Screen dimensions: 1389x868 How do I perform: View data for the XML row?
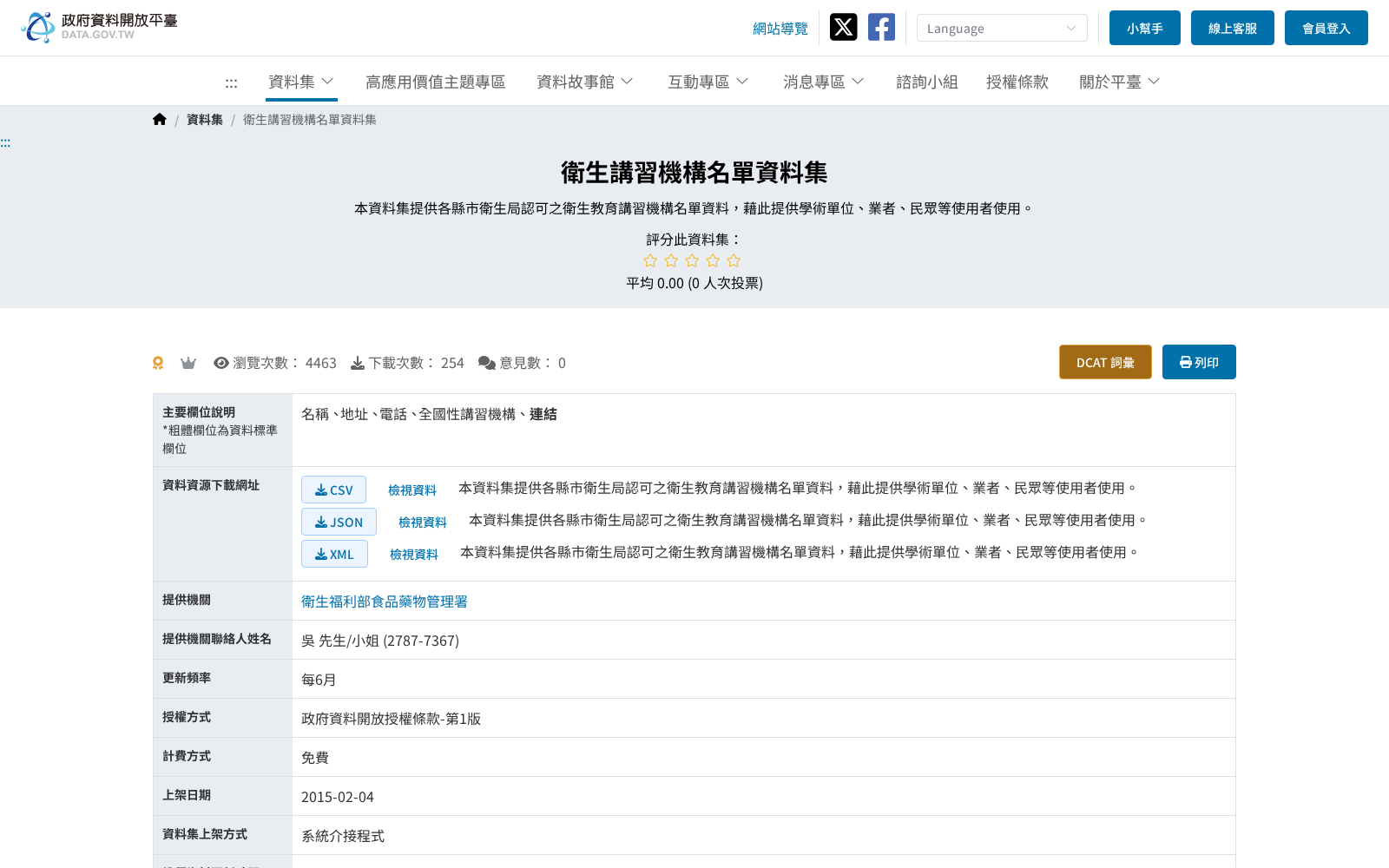[x=414, y=555]
